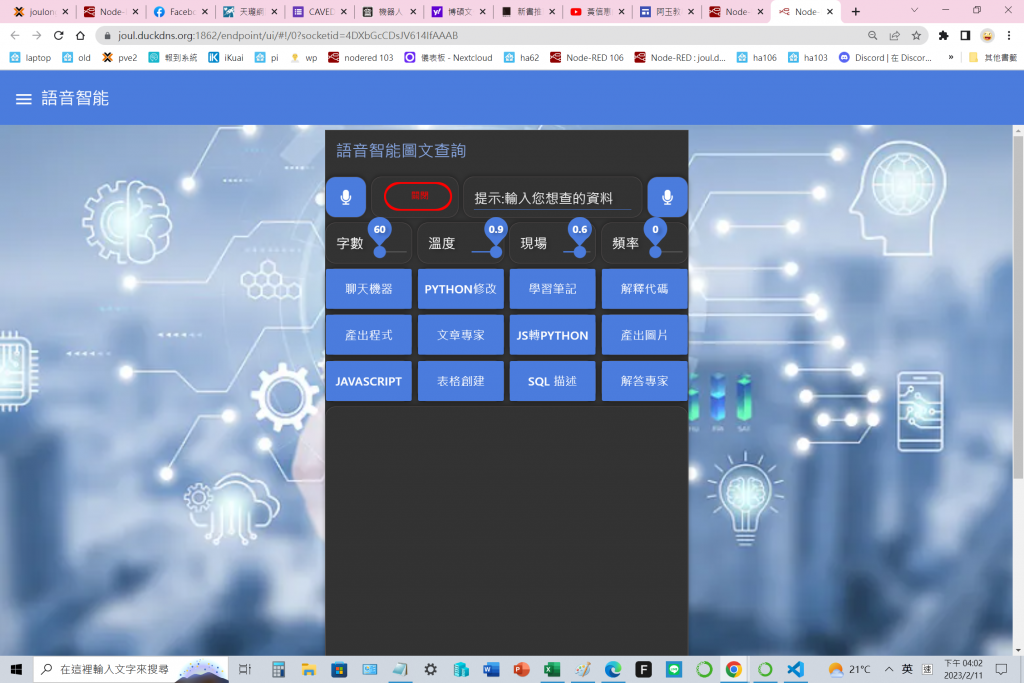1024x683 pixels.
Task: Open the Chrome side panel icon
Action: pyautogui.click(x=965, y=35)
